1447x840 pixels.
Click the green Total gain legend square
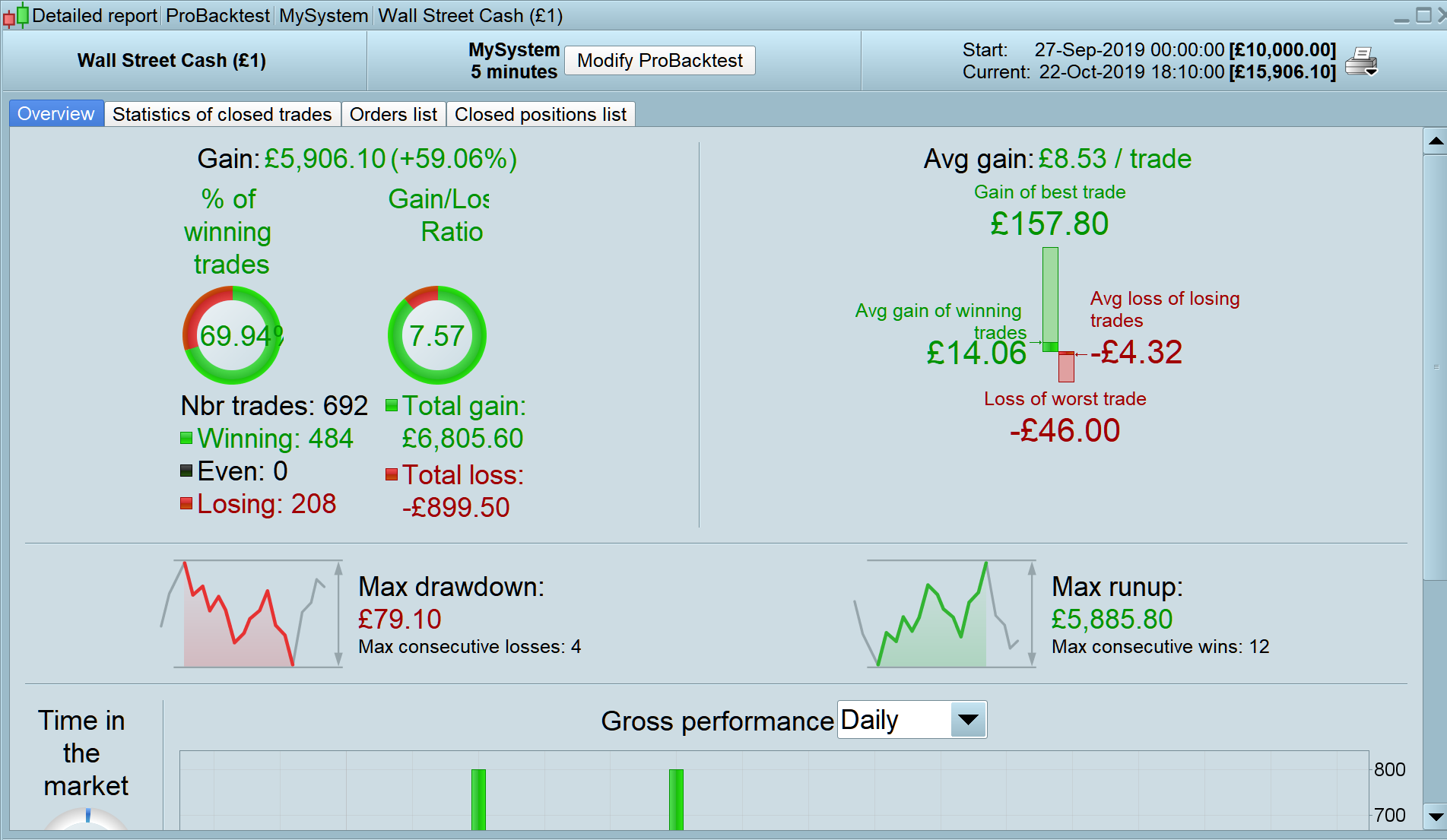(392, 405)
